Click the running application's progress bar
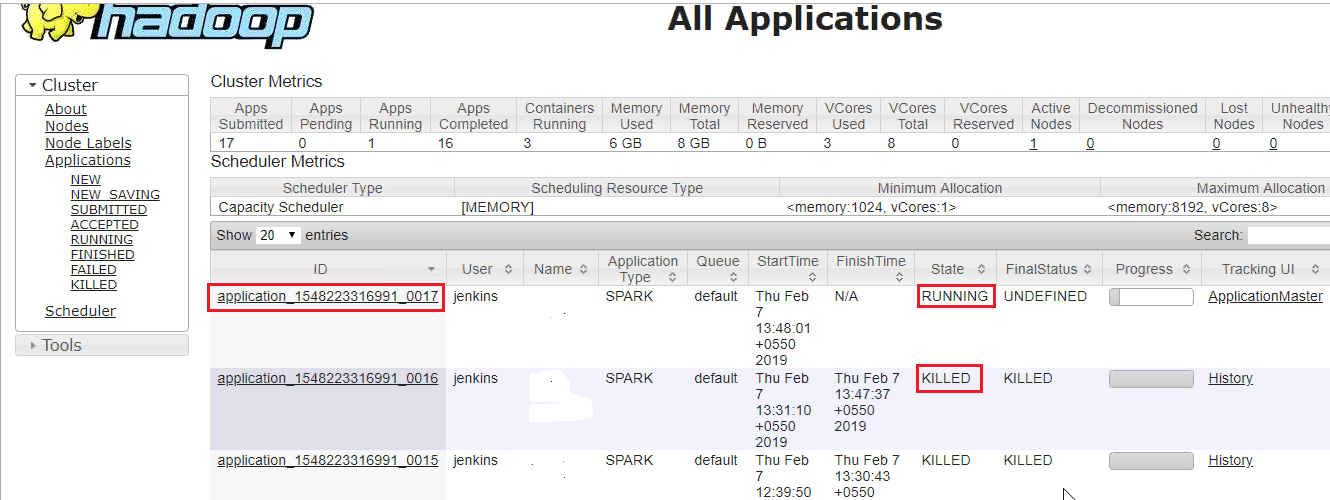The image size is (1330, 500). pyautogui.click(x=1151, y=297)
